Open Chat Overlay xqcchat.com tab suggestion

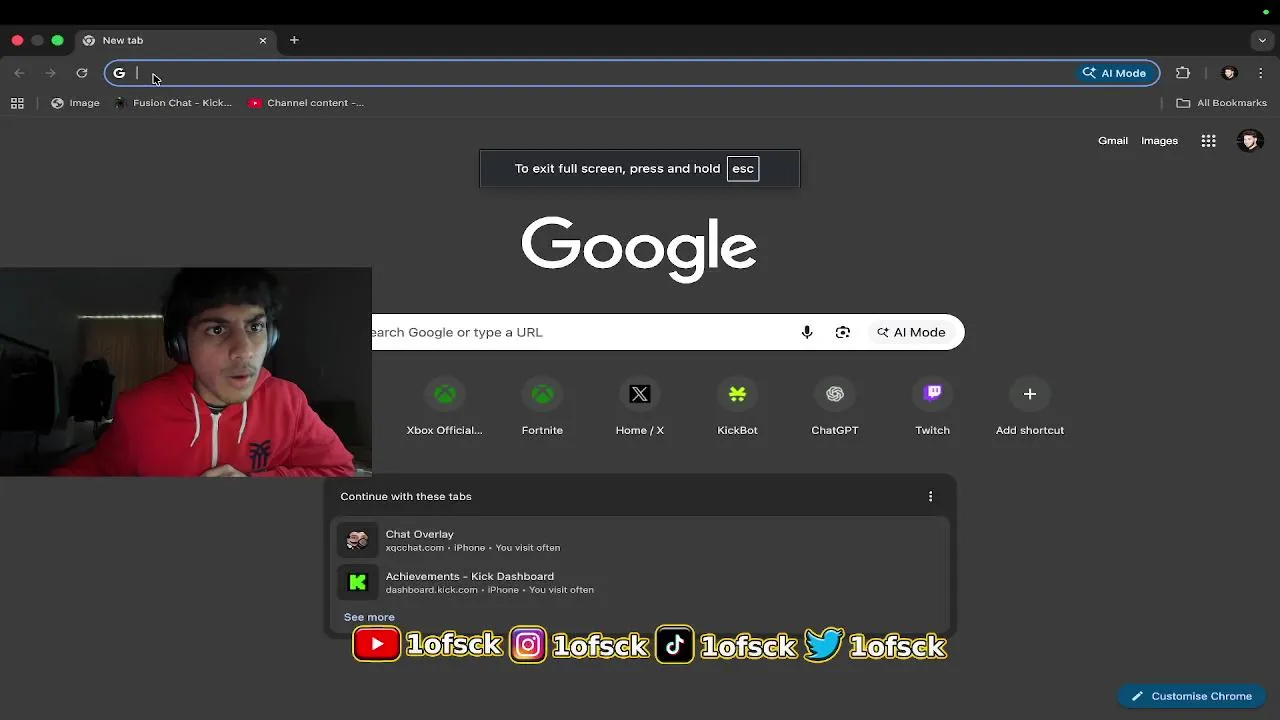640,540
